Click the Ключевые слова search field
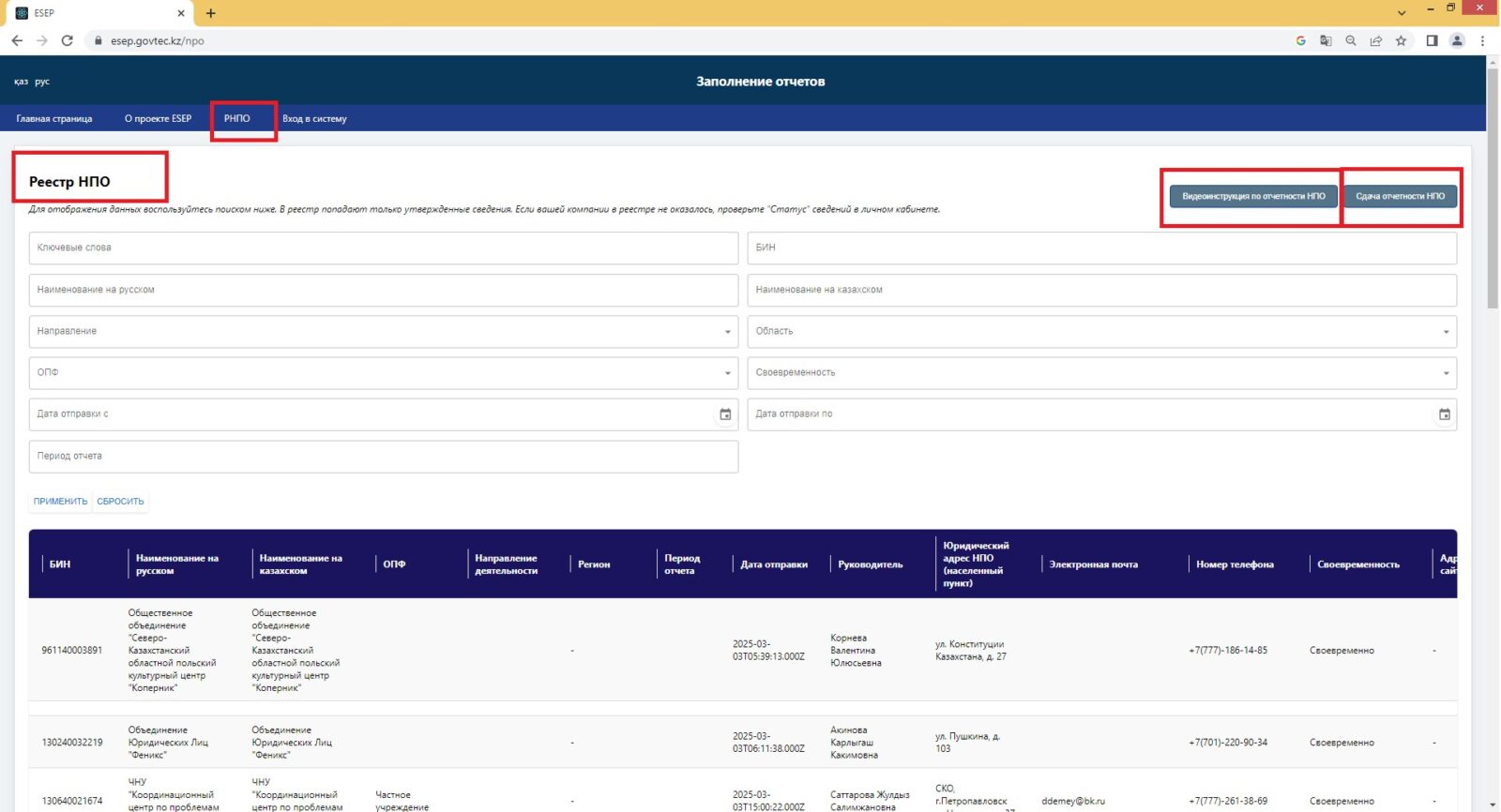1501x812 pixels. (x=383, y=248)
